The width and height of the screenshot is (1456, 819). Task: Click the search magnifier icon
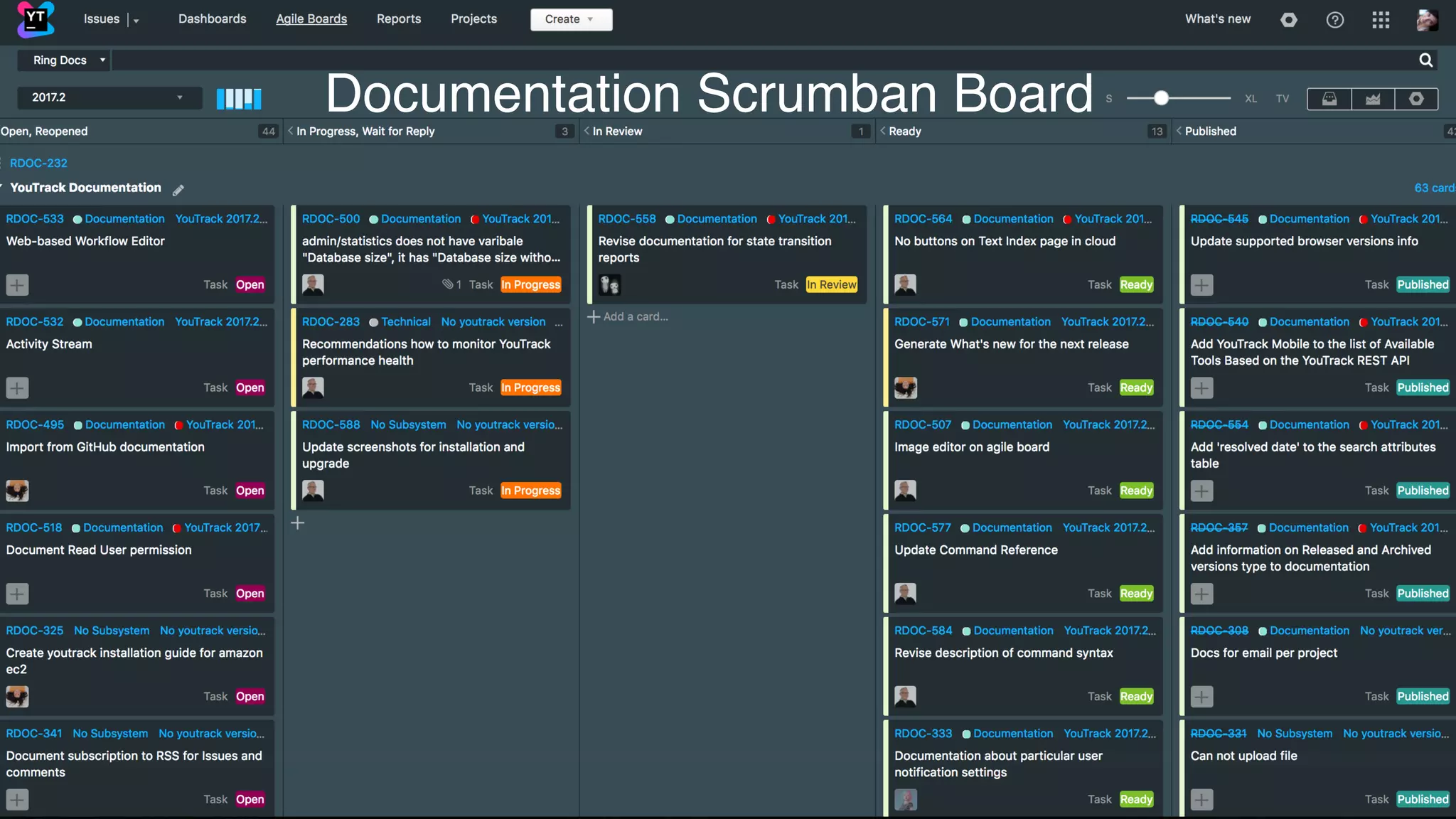point(1426,60)
